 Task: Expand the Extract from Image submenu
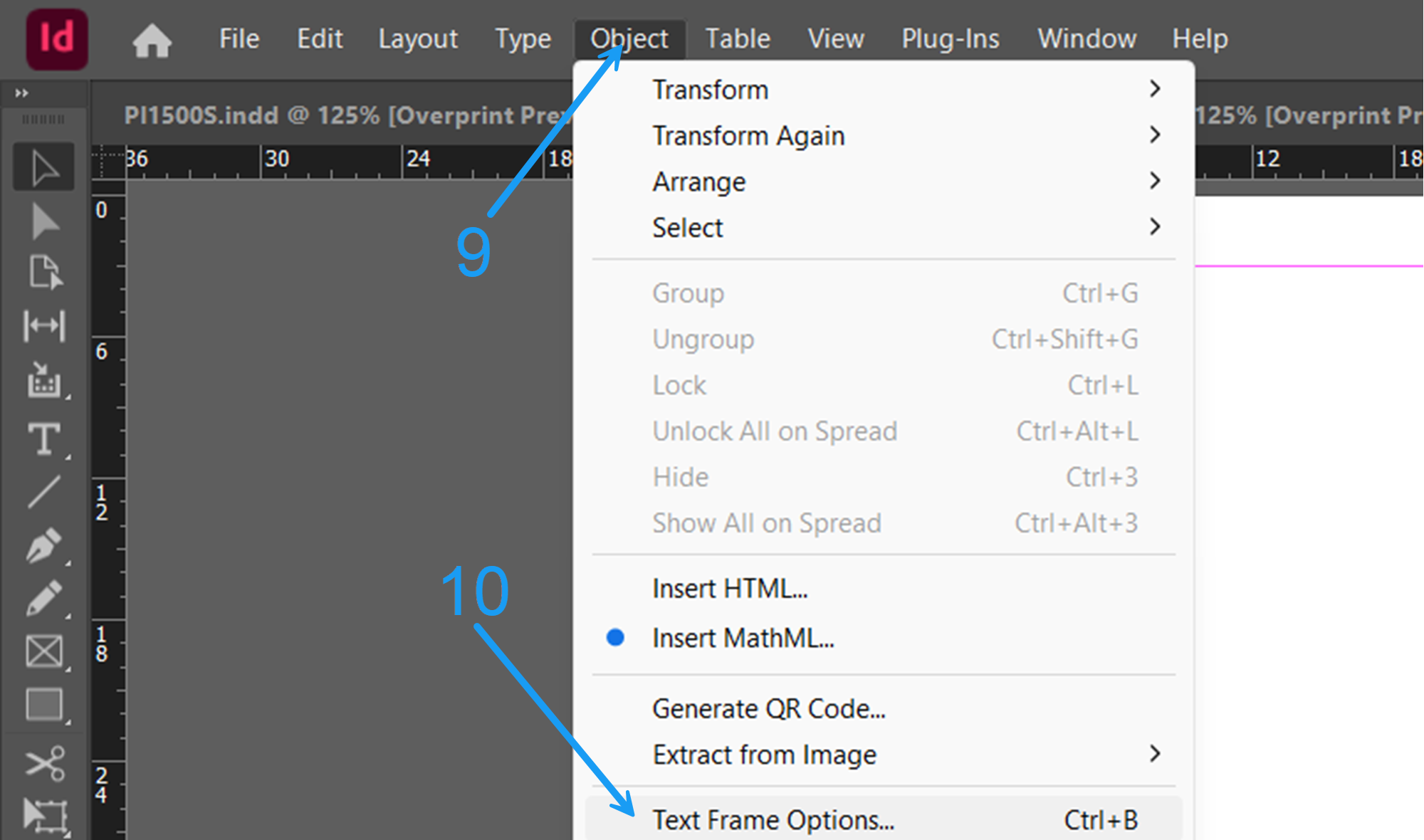click(765, 755)
